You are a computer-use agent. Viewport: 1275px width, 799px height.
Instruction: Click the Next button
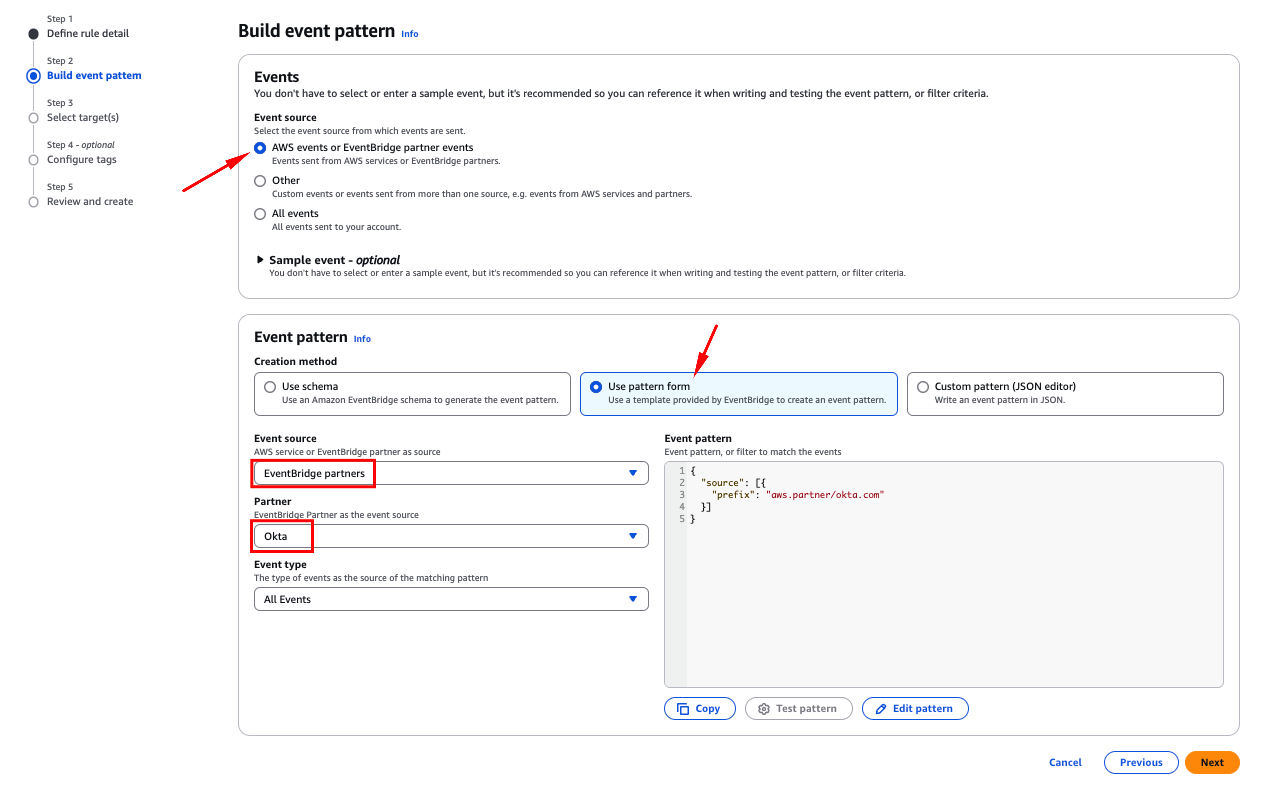click(1212, 762)
